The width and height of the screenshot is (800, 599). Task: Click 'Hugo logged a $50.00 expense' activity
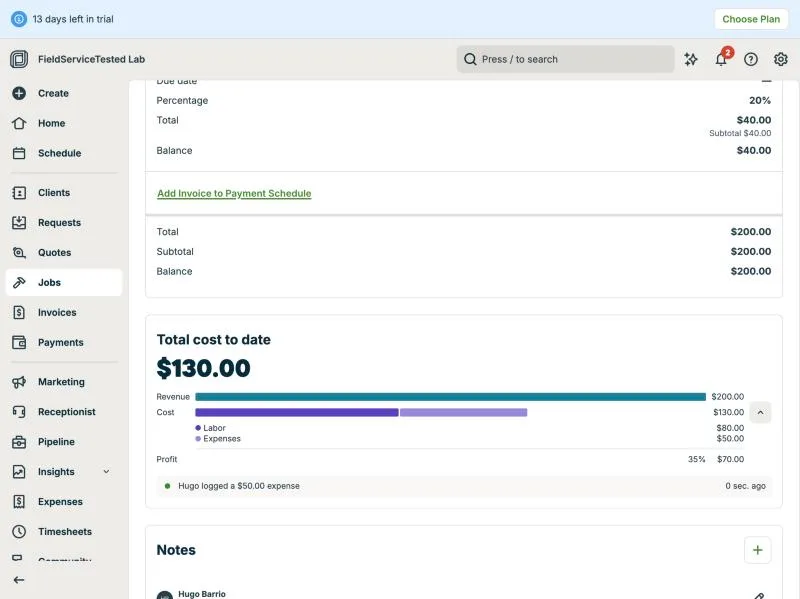tap(239, 486)
